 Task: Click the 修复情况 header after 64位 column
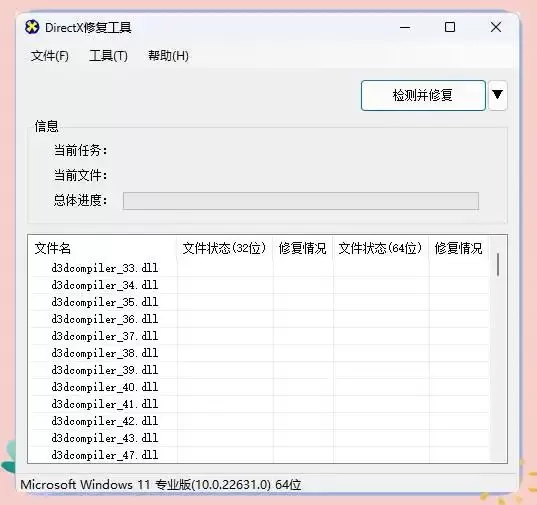[459, 248]
